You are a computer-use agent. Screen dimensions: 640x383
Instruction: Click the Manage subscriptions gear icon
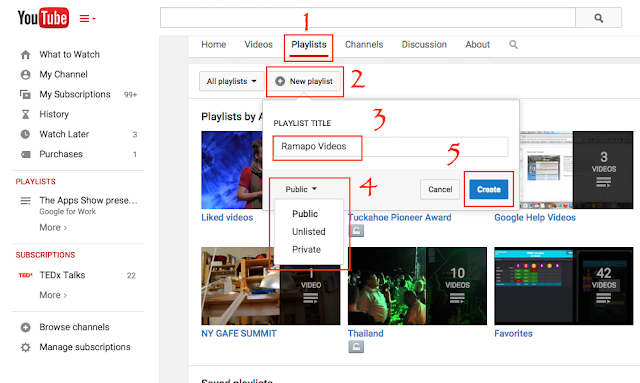25,347
